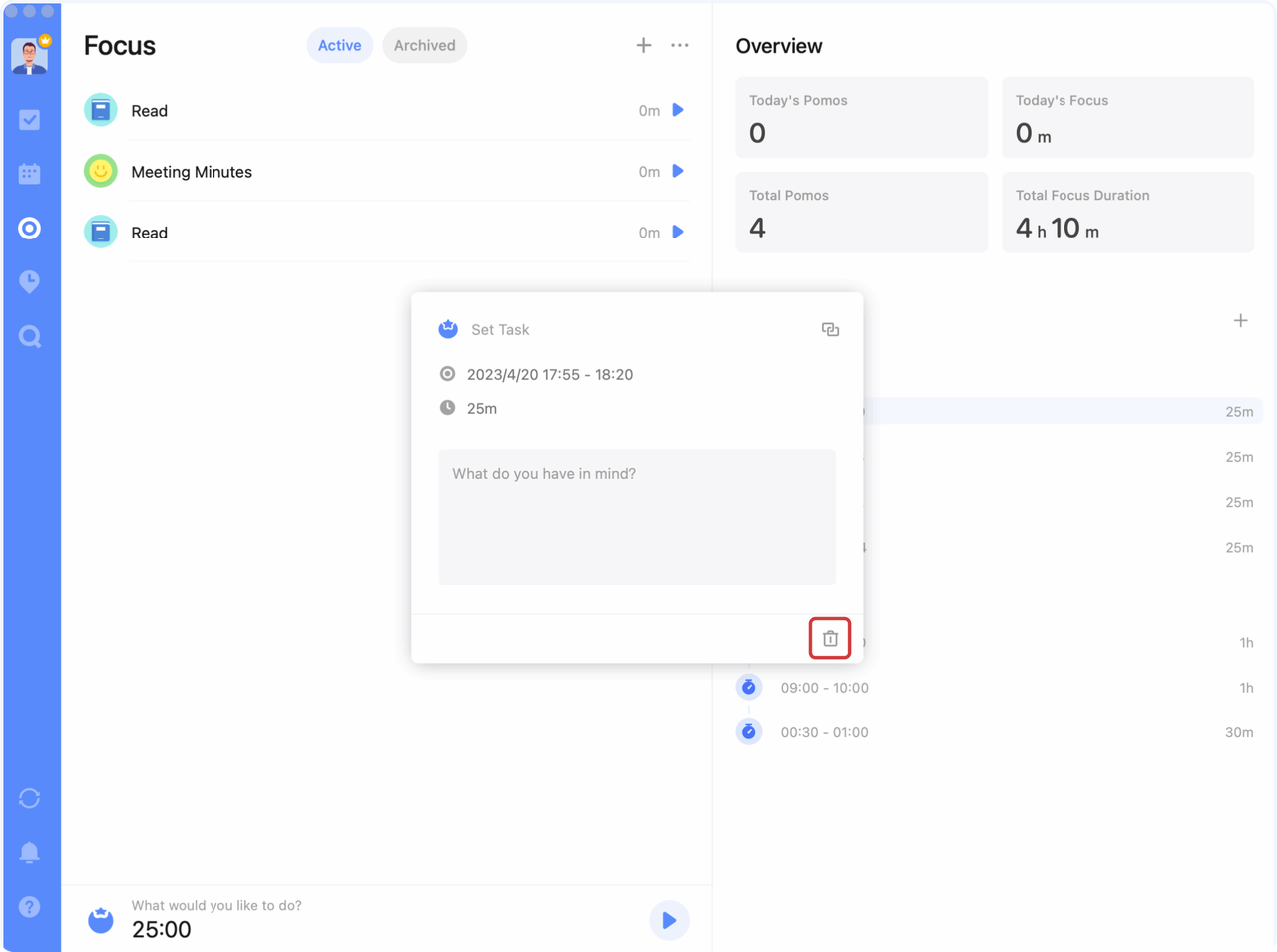This screenshot has width=1277, height=952.
Task: Open the 09:00 - 10:00 focus record
Action: (824, 688)
